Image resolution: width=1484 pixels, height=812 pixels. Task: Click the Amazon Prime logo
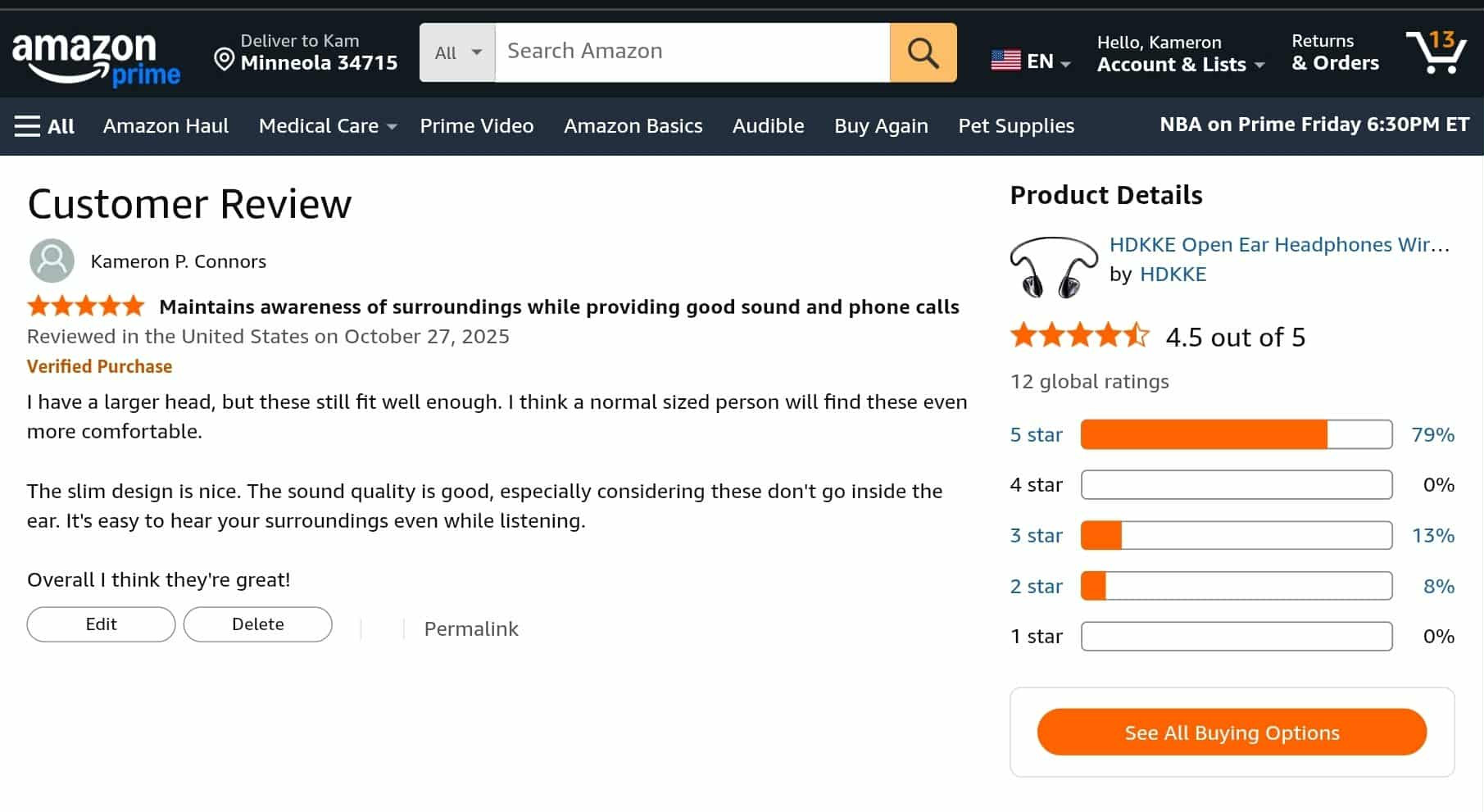(96, 58)
